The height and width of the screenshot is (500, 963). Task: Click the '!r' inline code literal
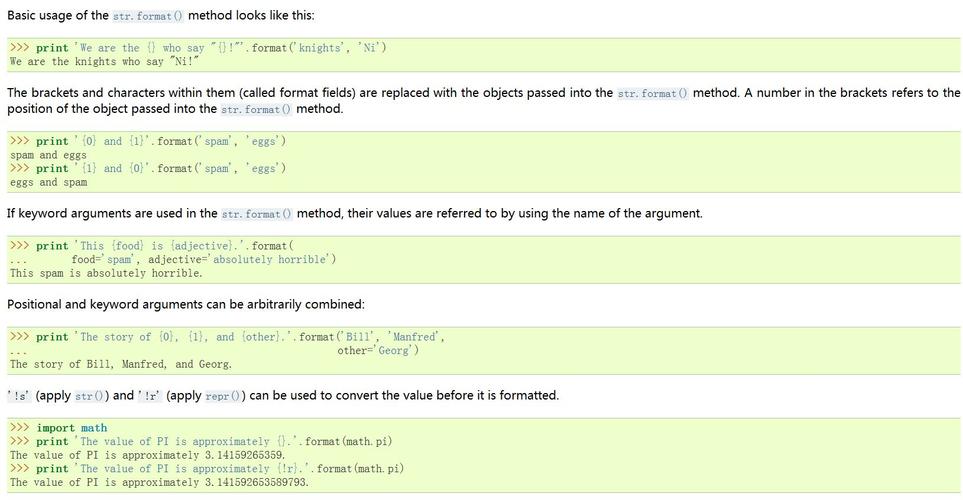point(149,396)
